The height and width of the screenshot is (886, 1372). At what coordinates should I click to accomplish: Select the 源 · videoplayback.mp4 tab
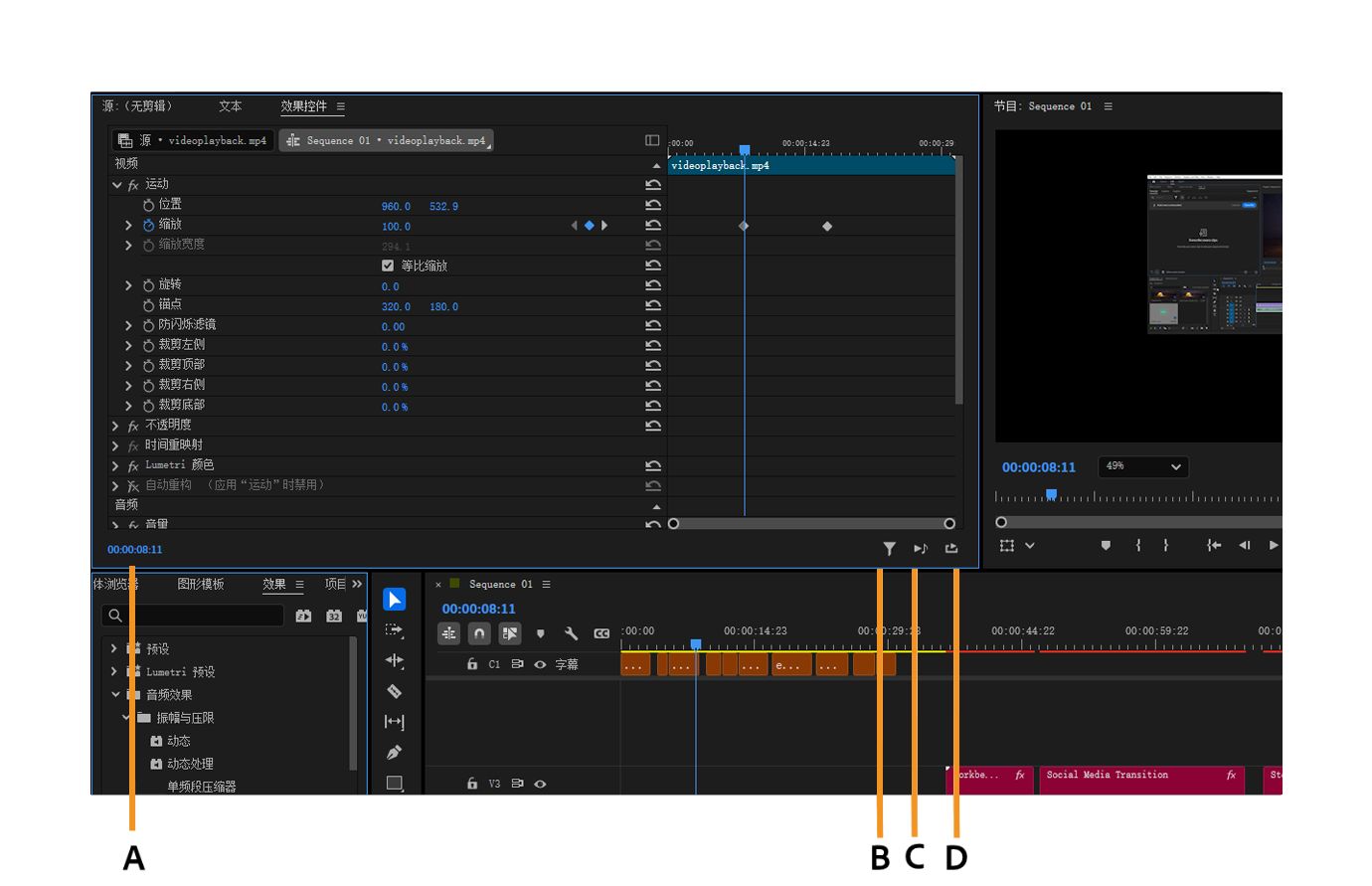pos(192,140)
